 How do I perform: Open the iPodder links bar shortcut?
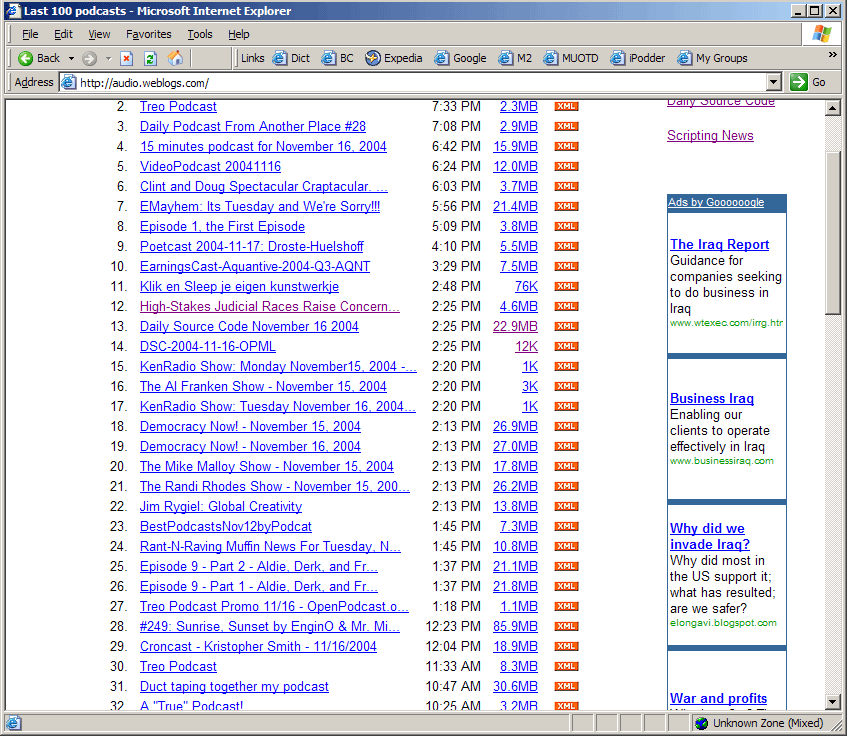coord(638,58)
